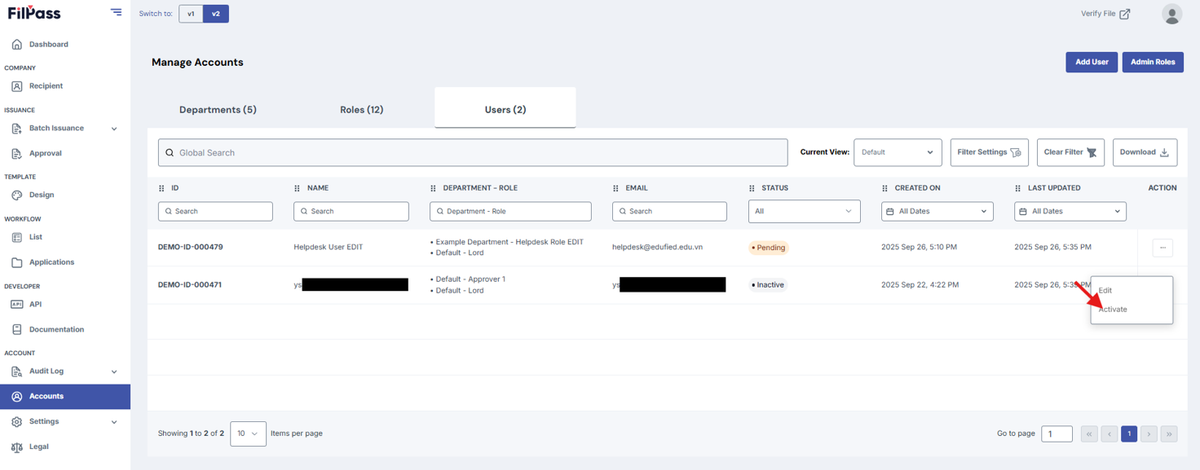Click the Accounts user icon
The height and width of the screenshot is (470, 1200).
click(17, 396)
